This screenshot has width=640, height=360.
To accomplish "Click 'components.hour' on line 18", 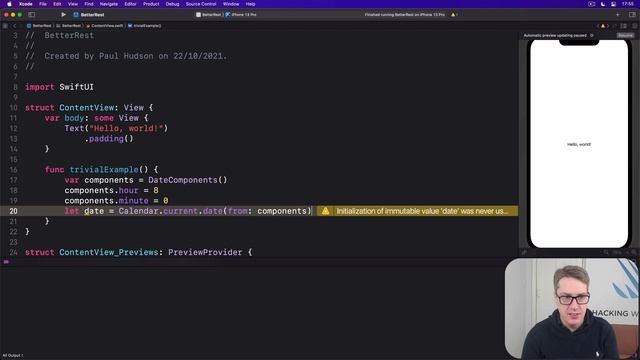I will [101, 191].
